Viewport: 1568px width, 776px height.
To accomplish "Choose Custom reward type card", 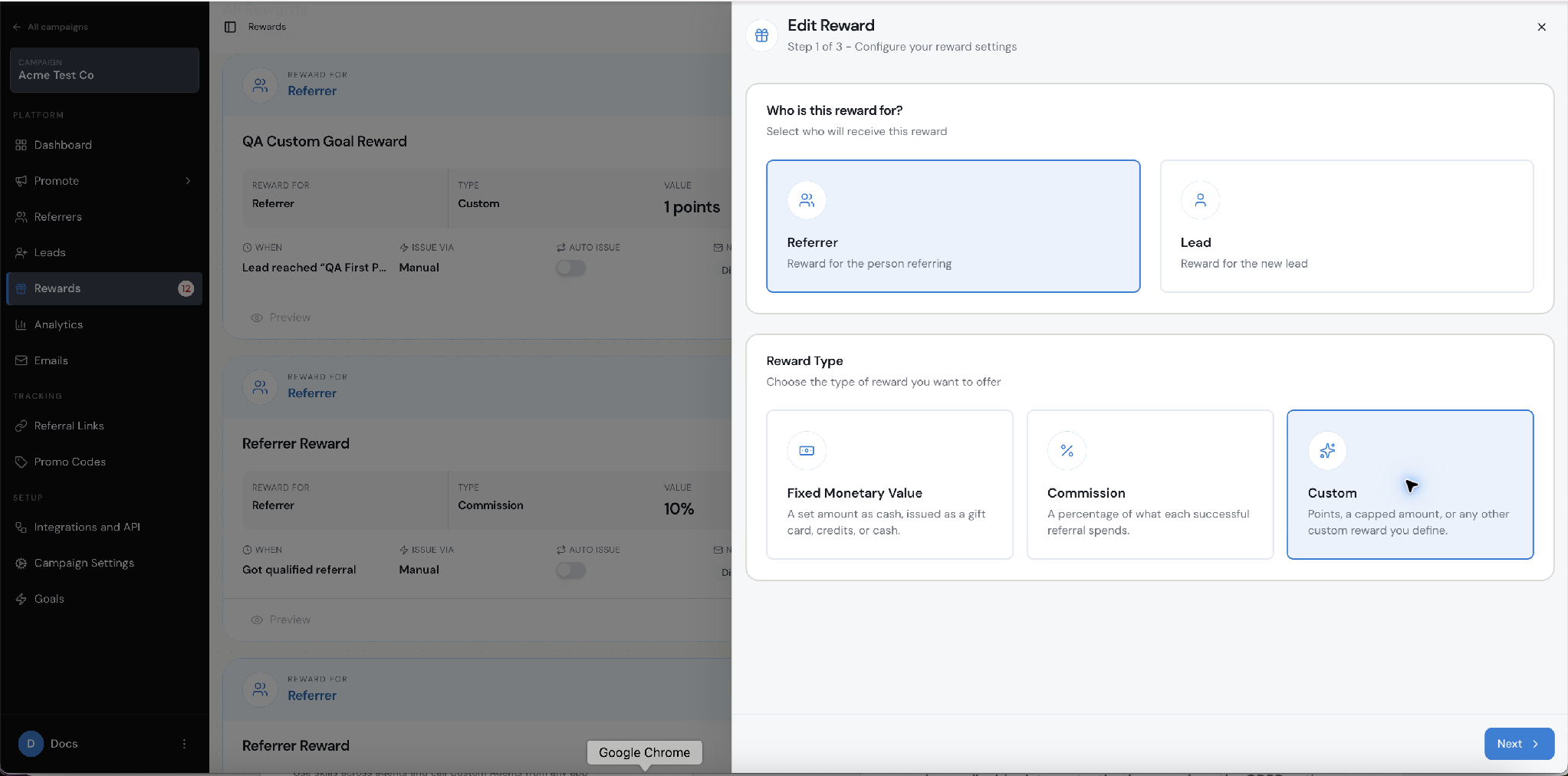I will [x=1410, y=484].
